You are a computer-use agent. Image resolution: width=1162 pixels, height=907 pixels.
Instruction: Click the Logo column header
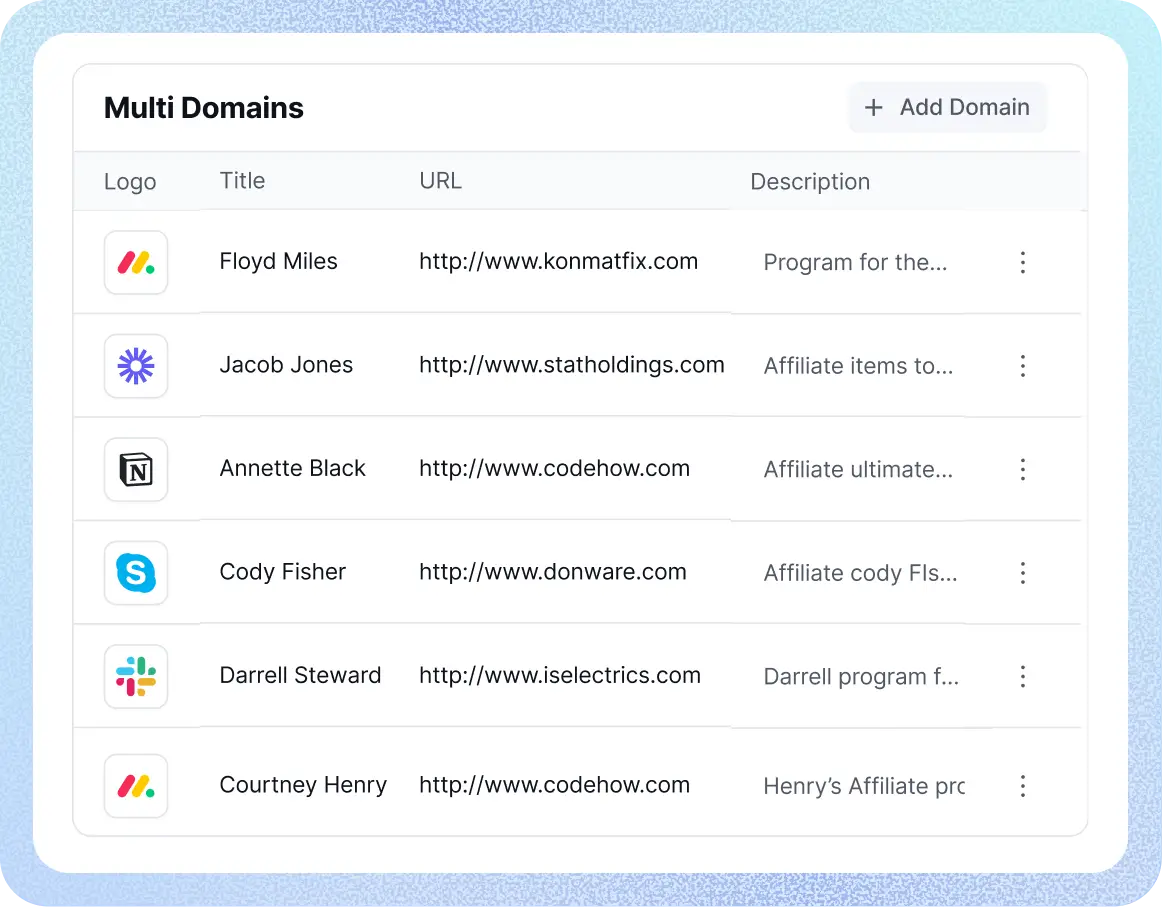pyautogui.click(x=129, y=181)
